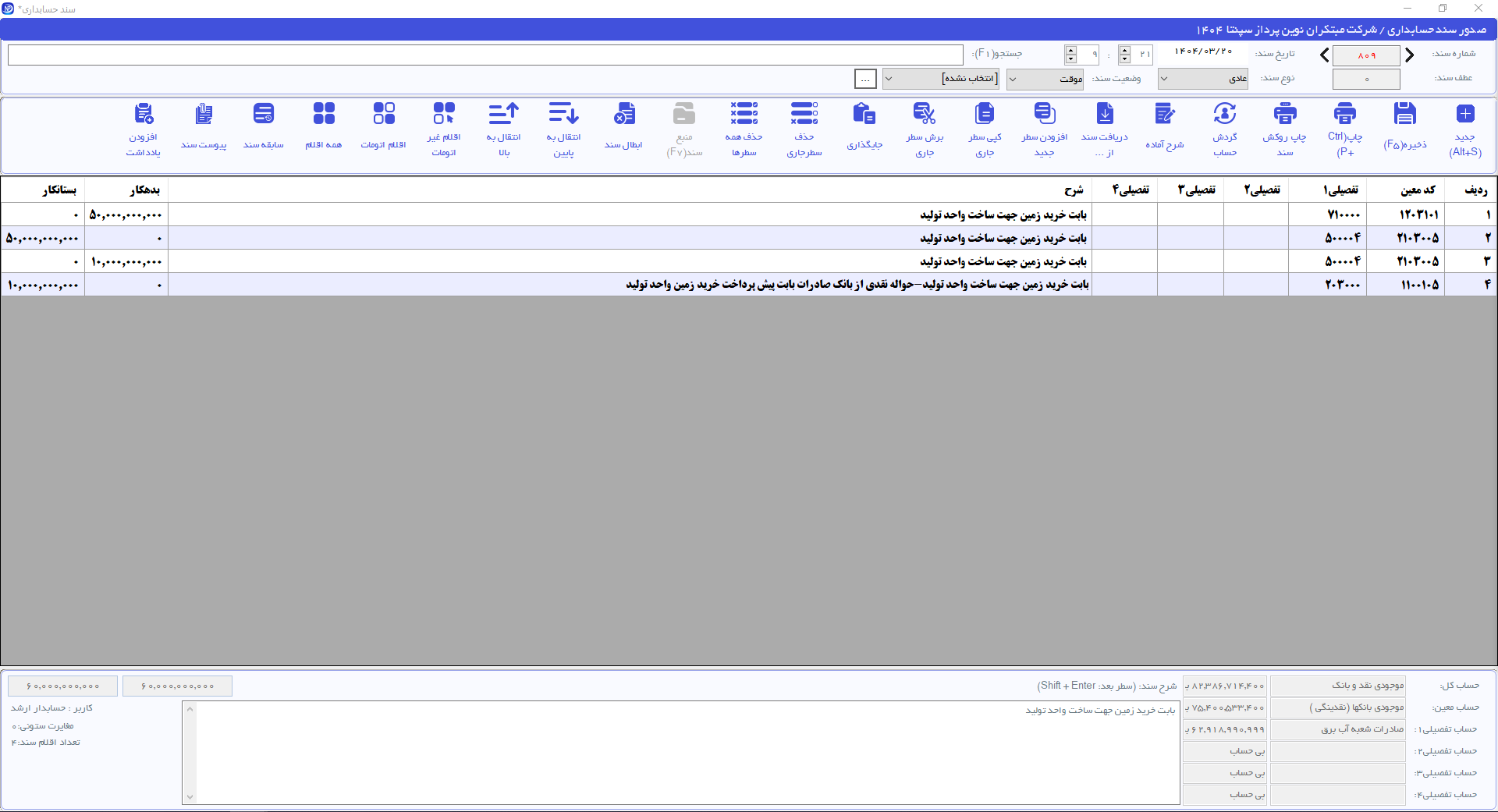The image size is (1498, 812).
Task: Open the وضعیت سند dropdown showing موقت
Action: (1045, 79)
